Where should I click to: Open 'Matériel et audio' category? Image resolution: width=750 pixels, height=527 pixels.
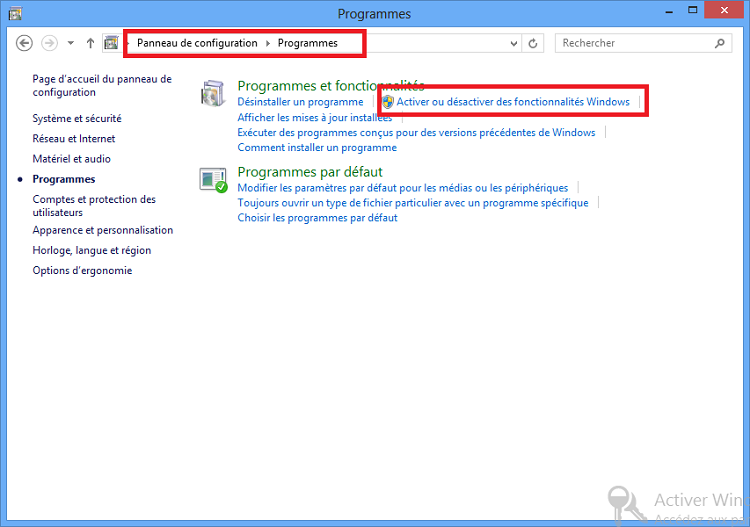pyautogui.click(x=71, y=158)
